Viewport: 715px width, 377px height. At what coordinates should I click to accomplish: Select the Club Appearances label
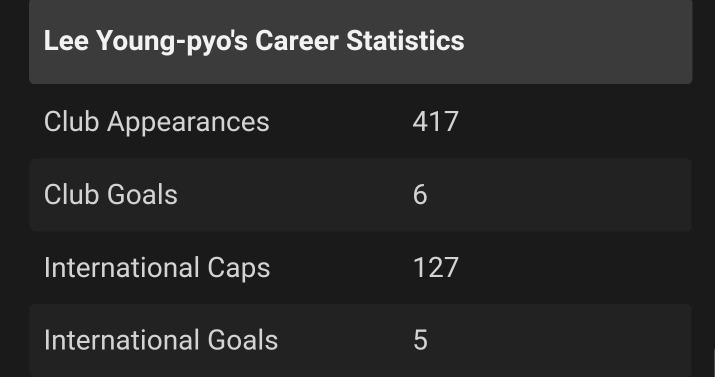point(157,122)
